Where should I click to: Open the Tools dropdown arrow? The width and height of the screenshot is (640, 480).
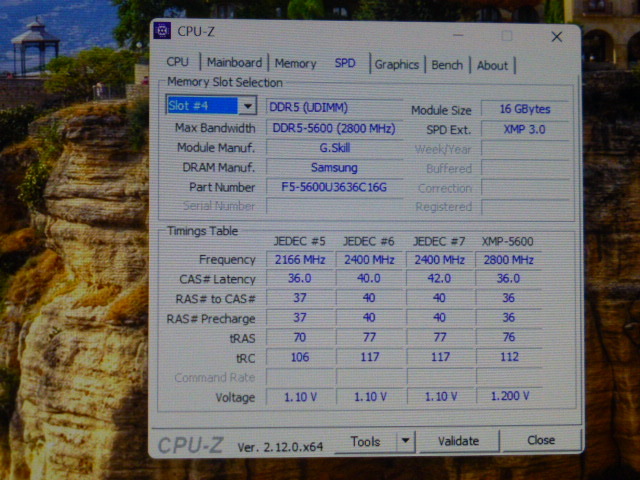tap(405, 441)
